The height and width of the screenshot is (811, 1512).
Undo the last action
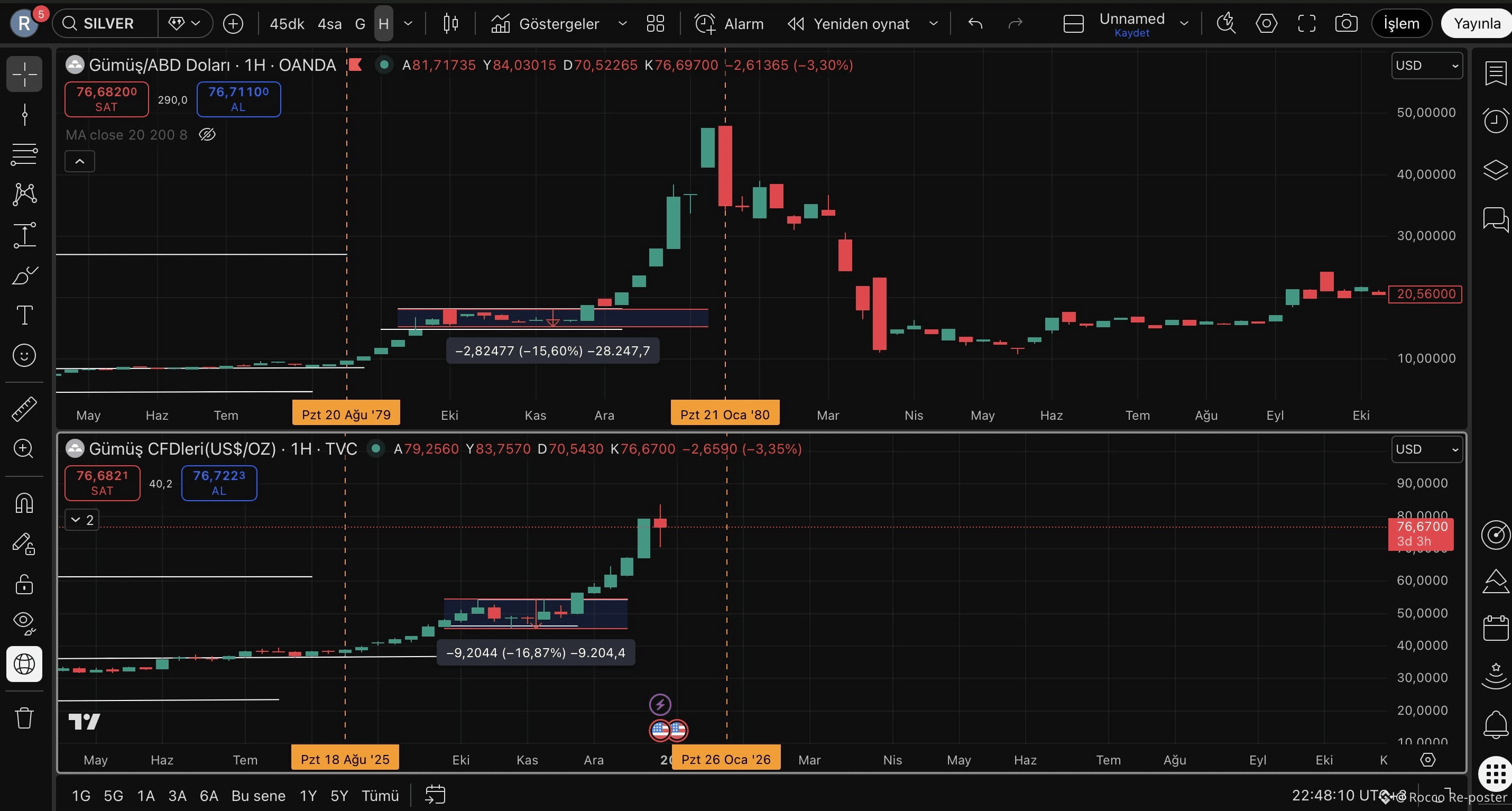(x=975, y=23)
